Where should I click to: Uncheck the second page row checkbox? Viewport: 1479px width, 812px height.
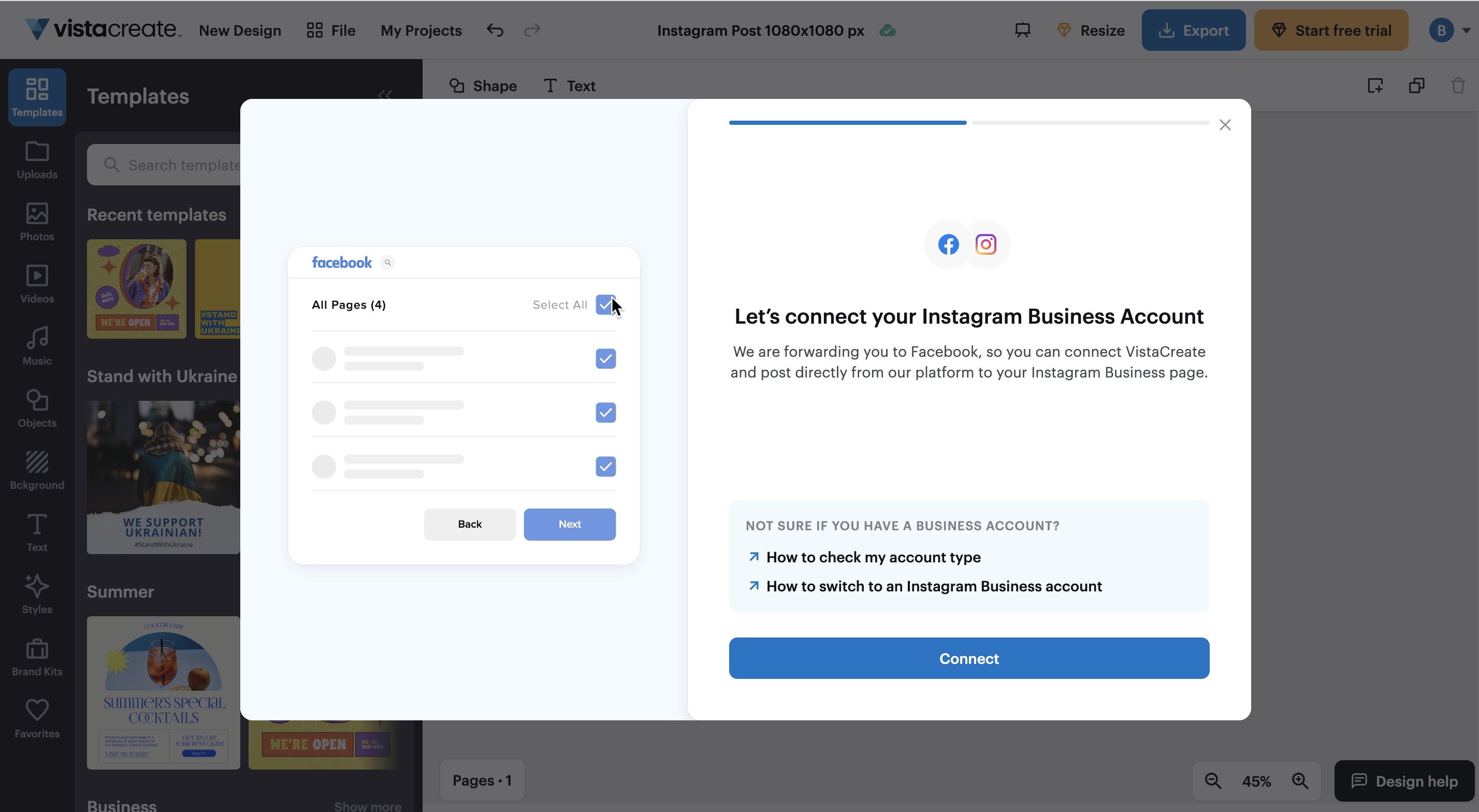click(x=605, y=412)
